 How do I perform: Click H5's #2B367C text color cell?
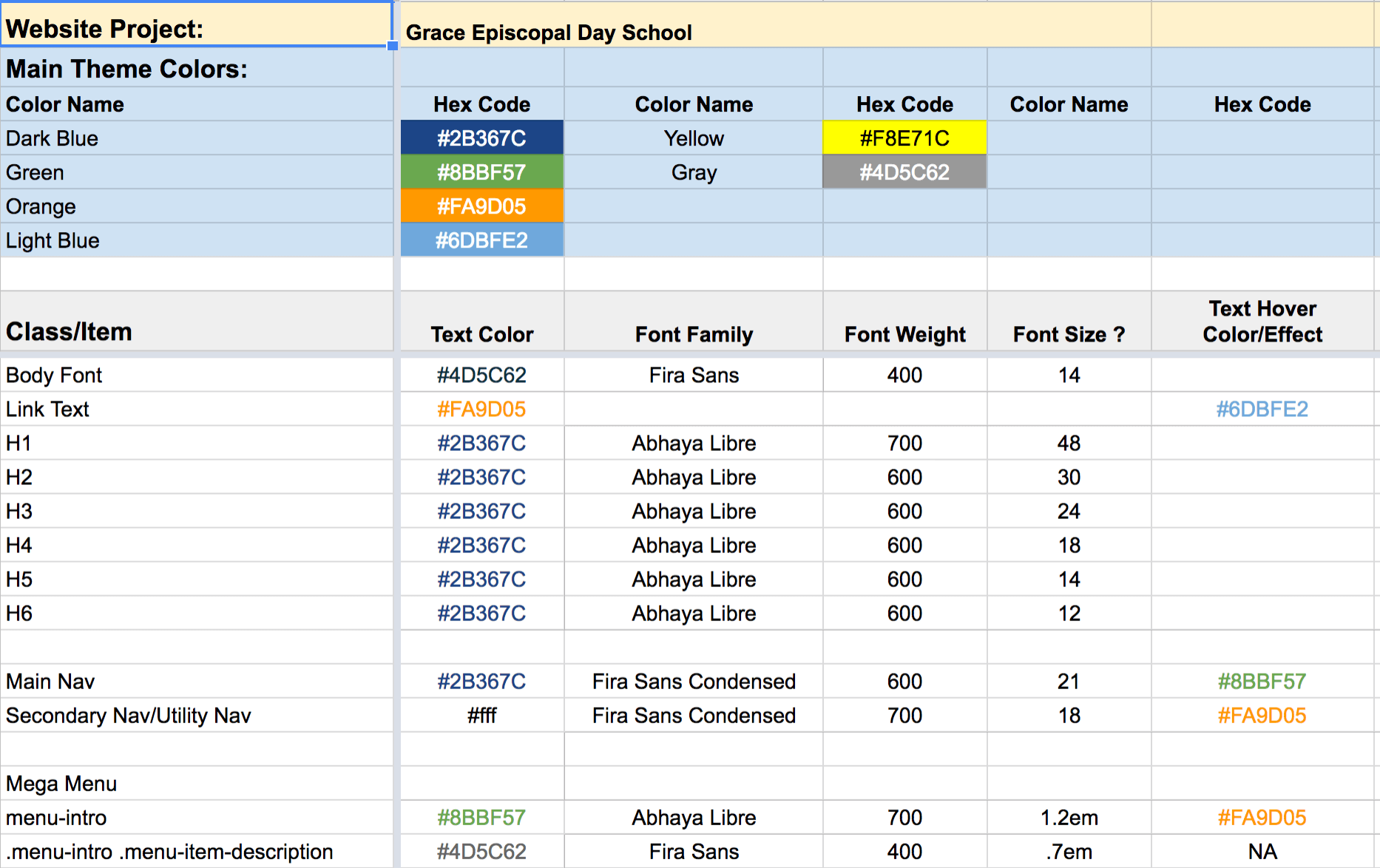click(x=481, y=579)
